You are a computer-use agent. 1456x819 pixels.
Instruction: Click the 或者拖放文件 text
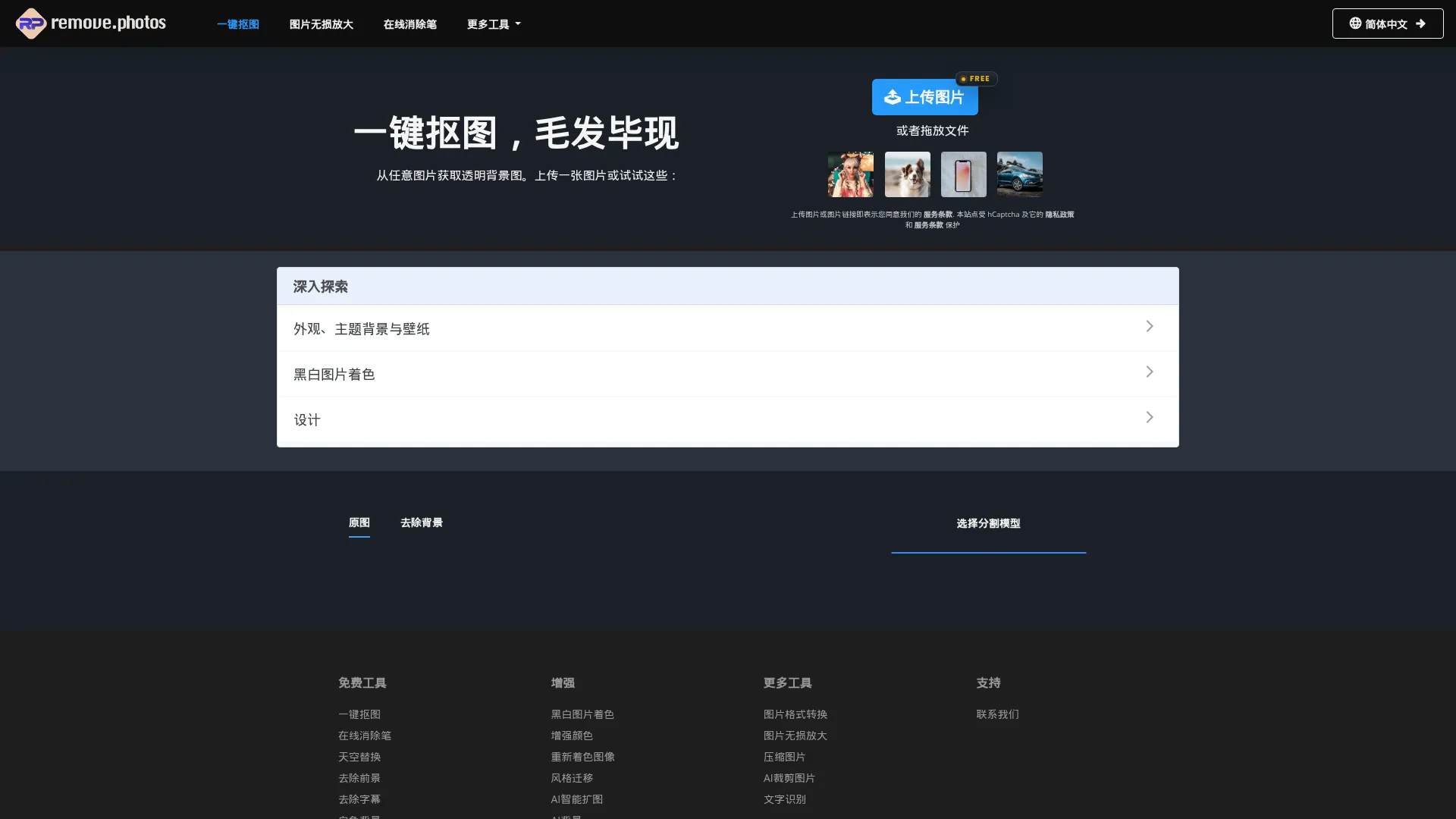(x=933, y=130)
